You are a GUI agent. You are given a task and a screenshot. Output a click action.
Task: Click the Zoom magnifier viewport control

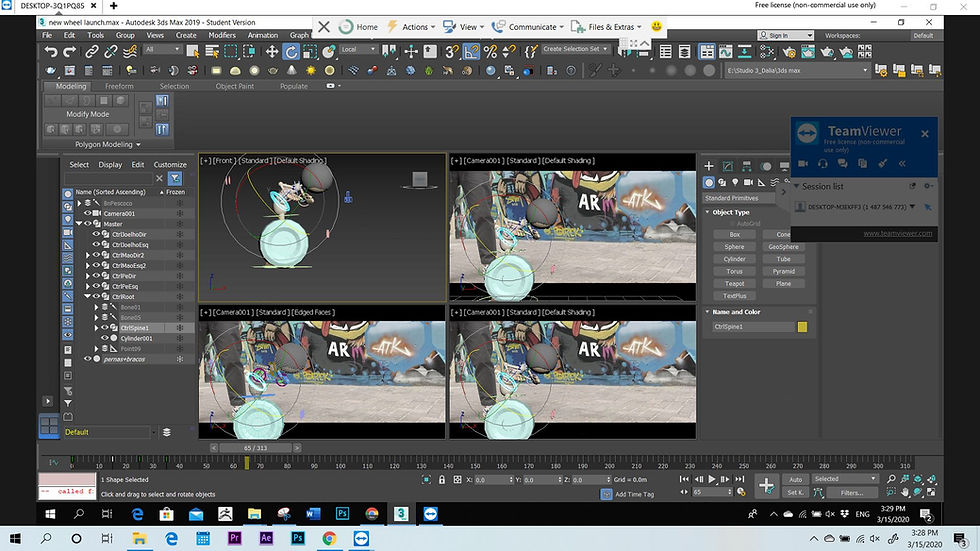891,479
